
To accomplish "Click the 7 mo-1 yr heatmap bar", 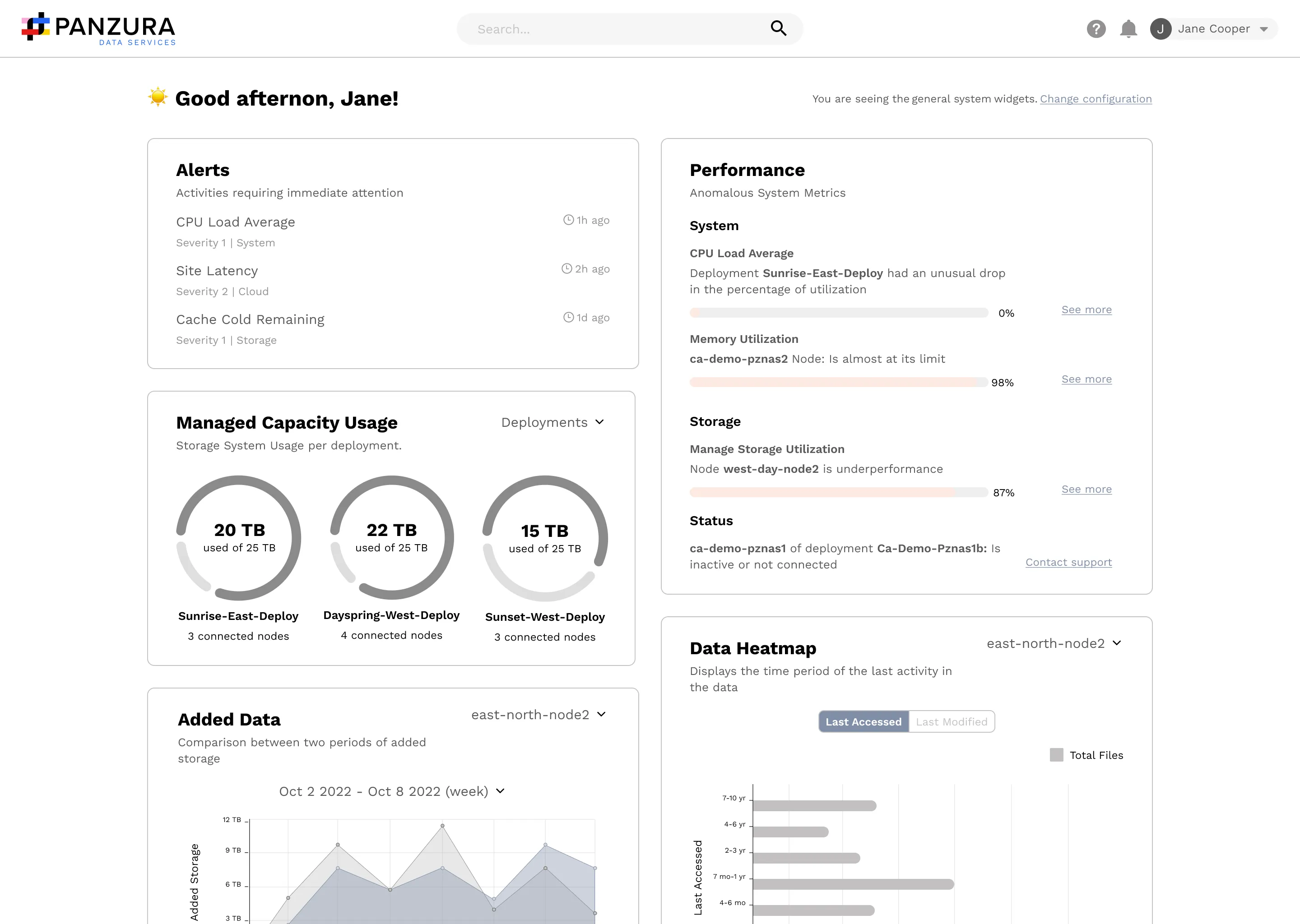I will tap(853, 884).
